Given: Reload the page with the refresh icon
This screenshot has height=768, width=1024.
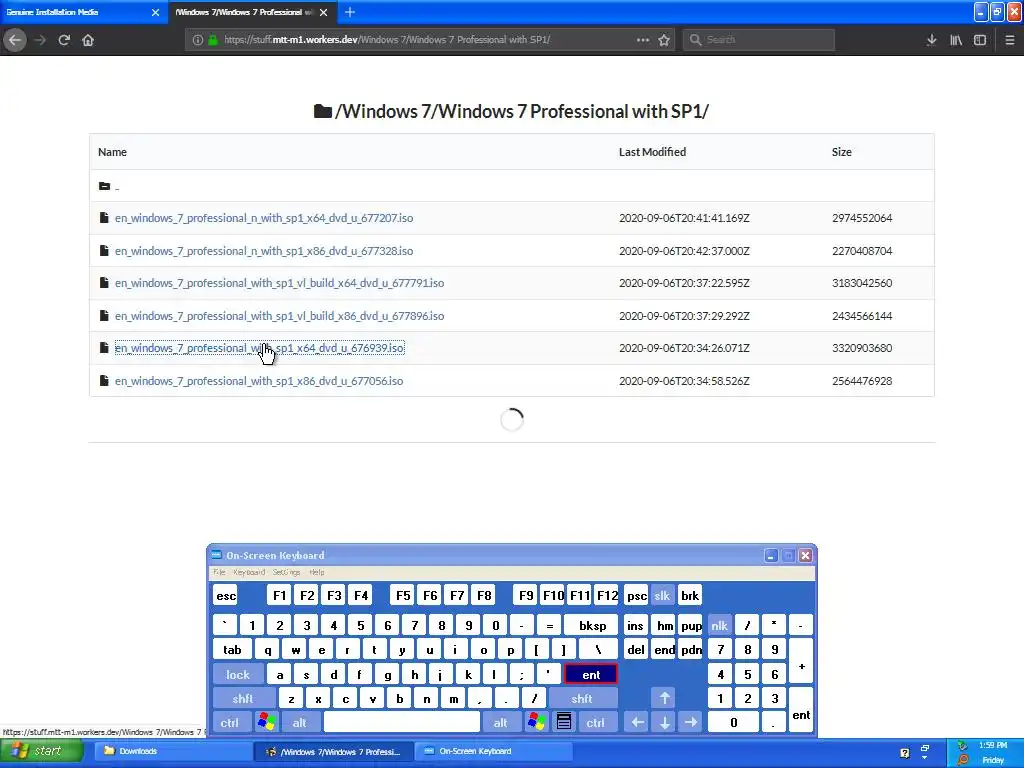Looking at the screenshot, I should pos(64,40).
